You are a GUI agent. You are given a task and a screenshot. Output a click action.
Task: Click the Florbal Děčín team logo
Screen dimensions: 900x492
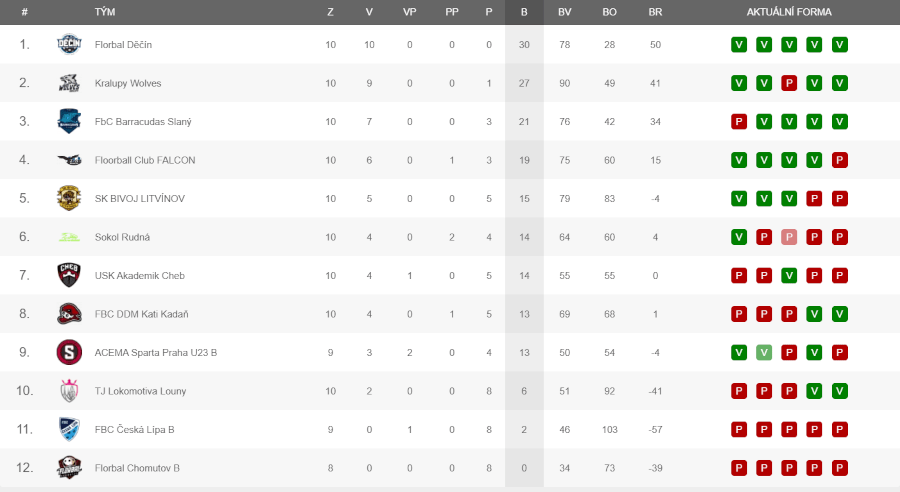(69, 44)
